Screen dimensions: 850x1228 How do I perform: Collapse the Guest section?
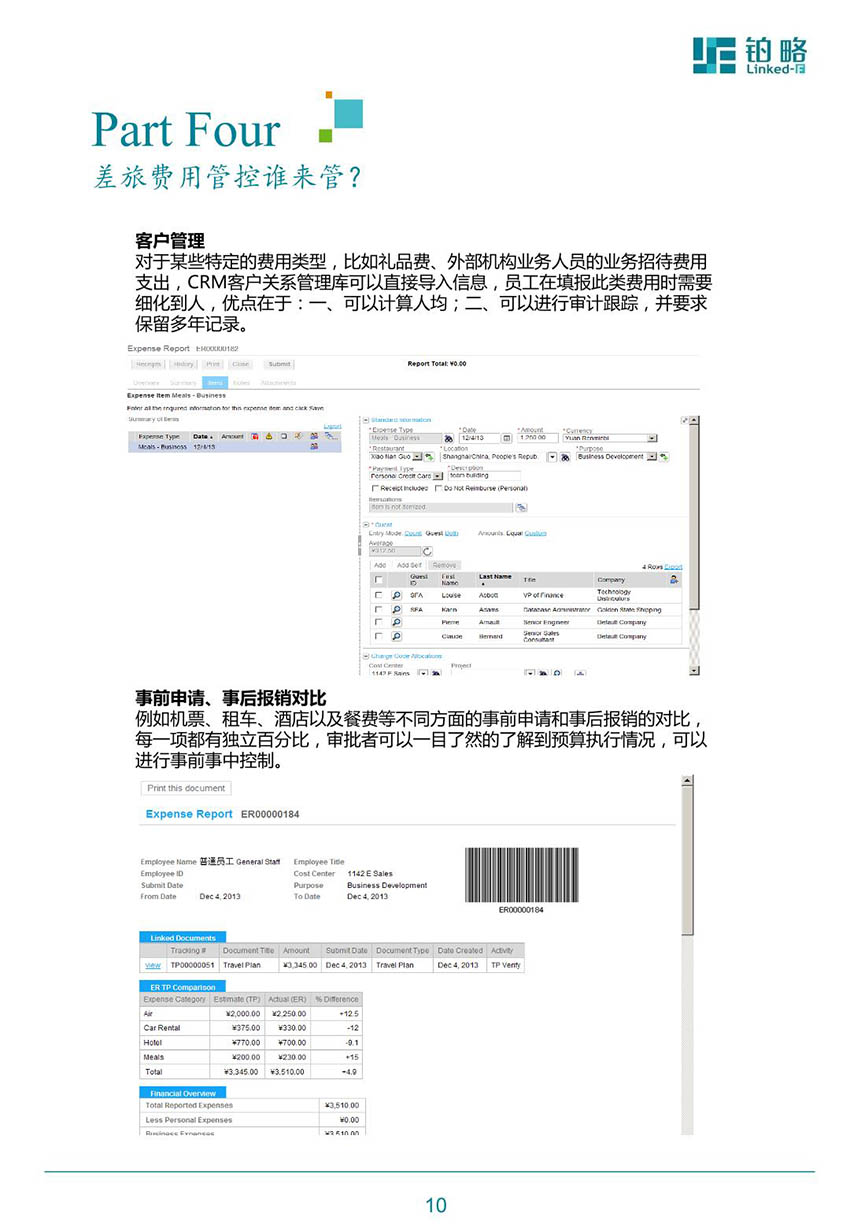click(x=365, y=525)
